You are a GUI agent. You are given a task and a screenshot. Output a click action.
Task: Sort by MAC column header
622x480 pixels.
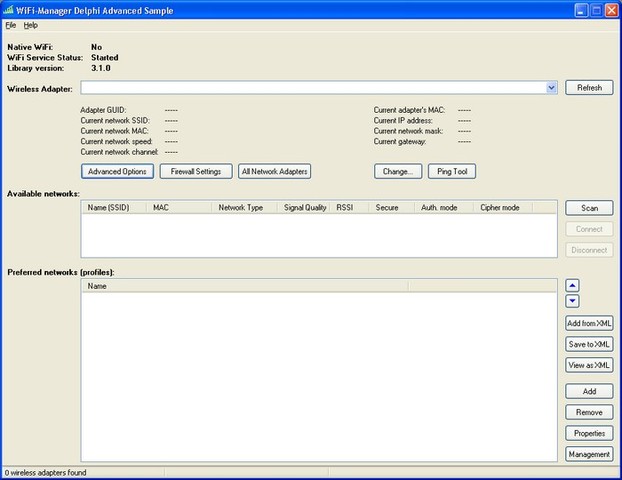click(179, 207)
